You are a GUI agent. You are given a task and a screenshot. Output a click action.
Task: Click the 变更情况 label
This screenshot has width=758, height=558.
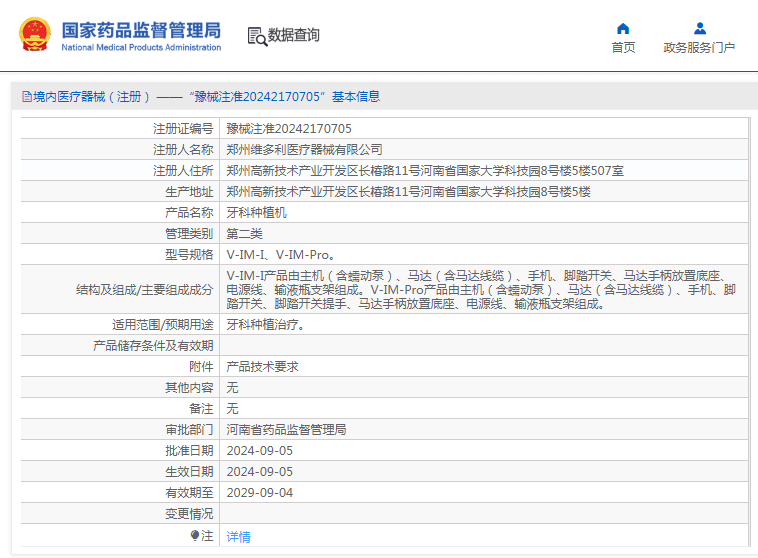(x=189, y=514)
